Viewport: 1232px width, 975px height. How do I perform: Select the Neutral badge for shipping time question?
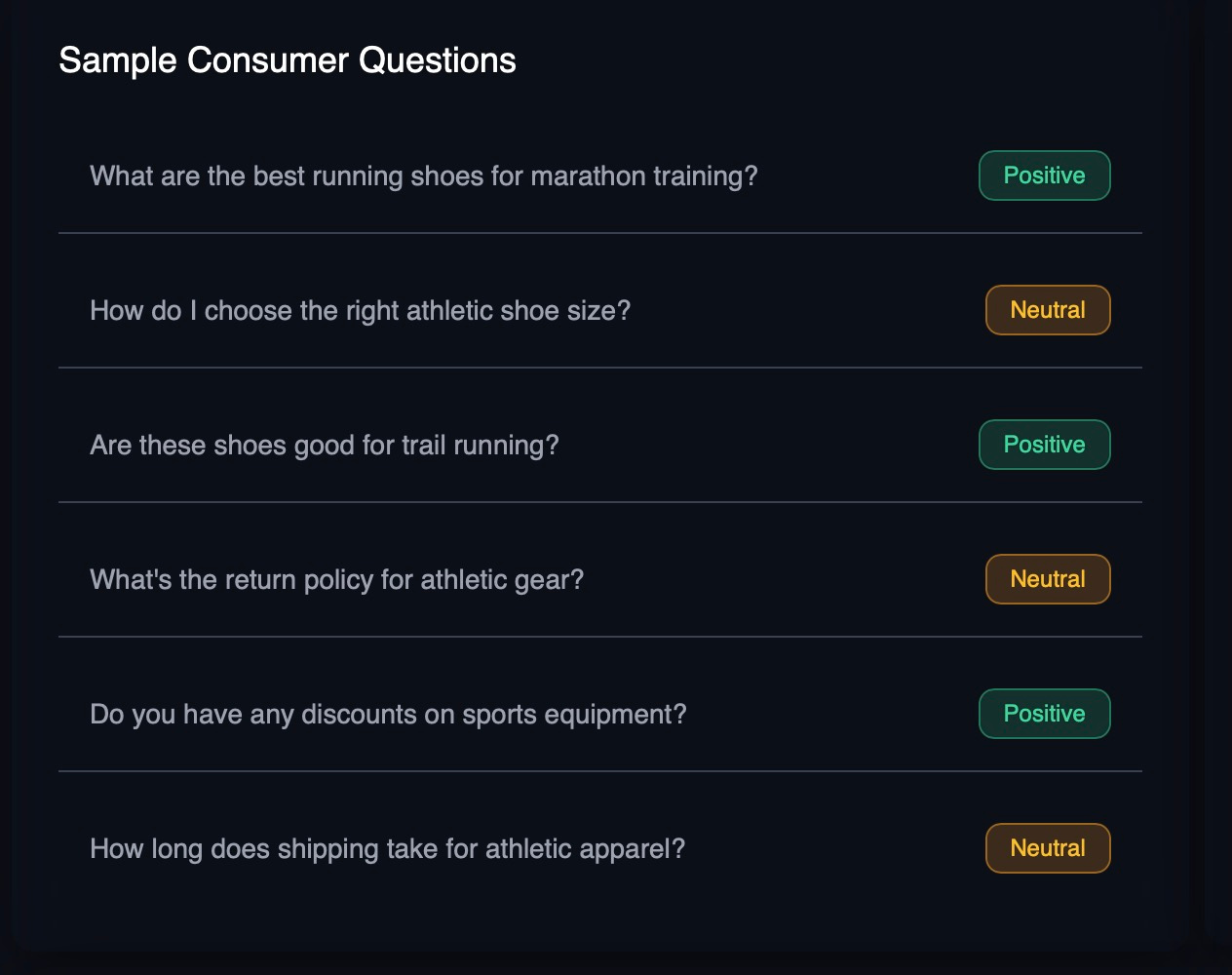(x=1048, y=848)
